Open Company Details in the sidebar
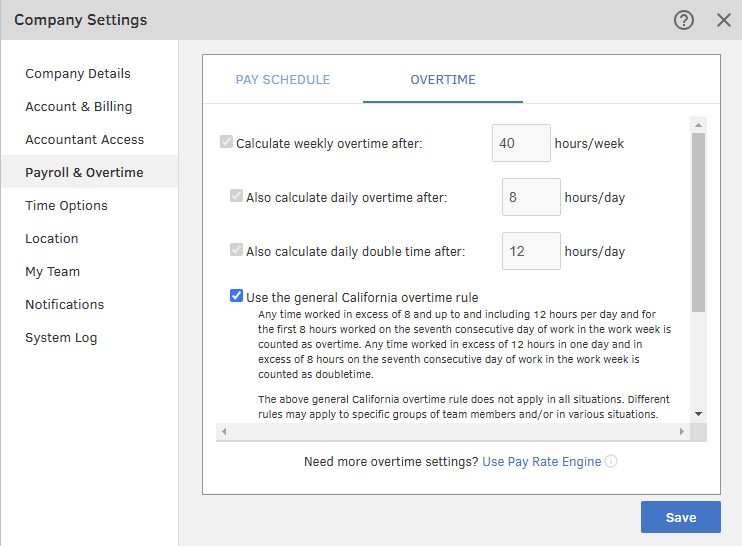This screenshot has height=546, width=742. coord(78,73)
